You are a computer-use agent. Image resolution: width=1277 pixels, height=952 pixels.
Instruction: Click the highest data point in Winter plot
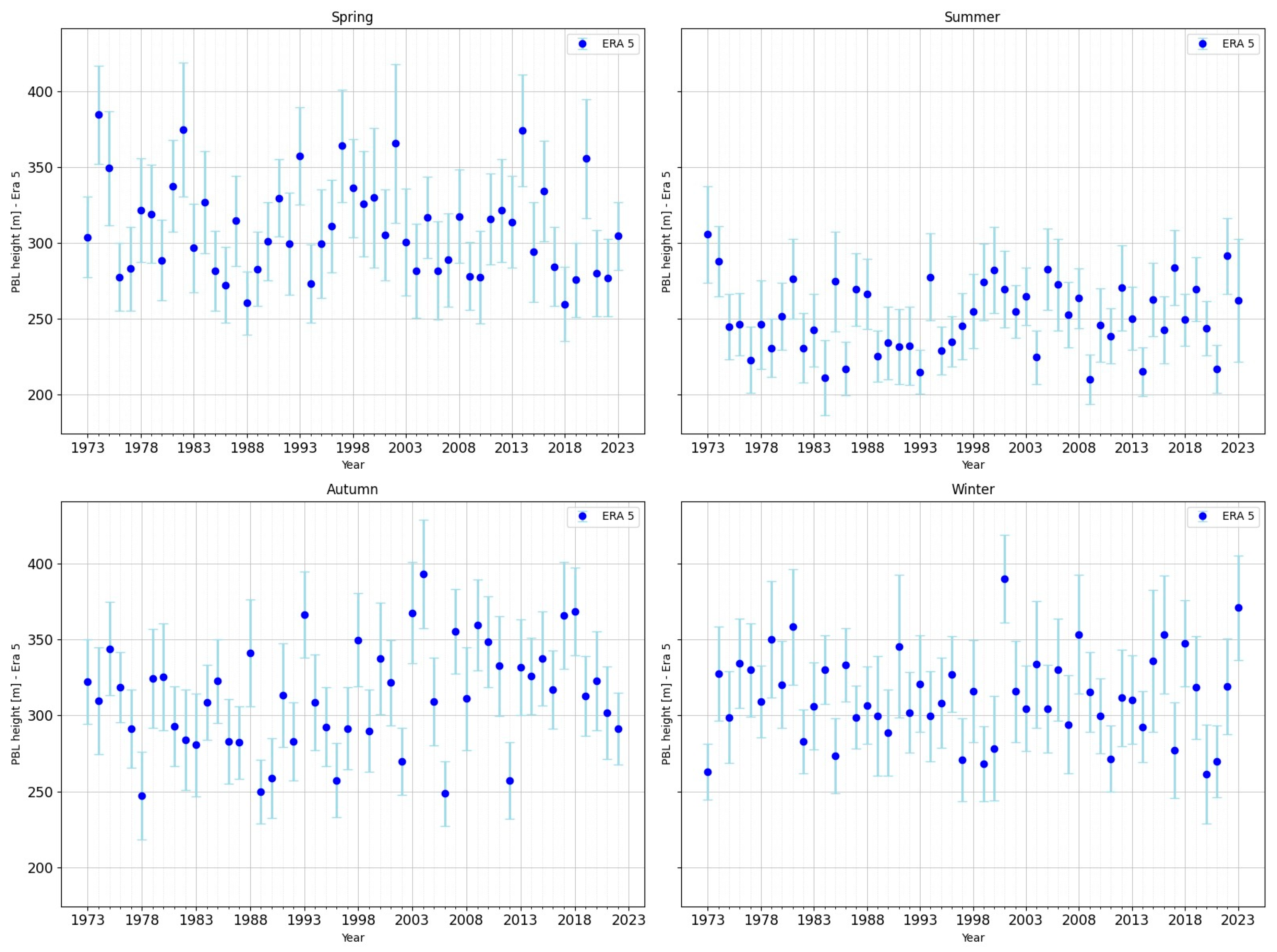click(x=1004, y=579)
